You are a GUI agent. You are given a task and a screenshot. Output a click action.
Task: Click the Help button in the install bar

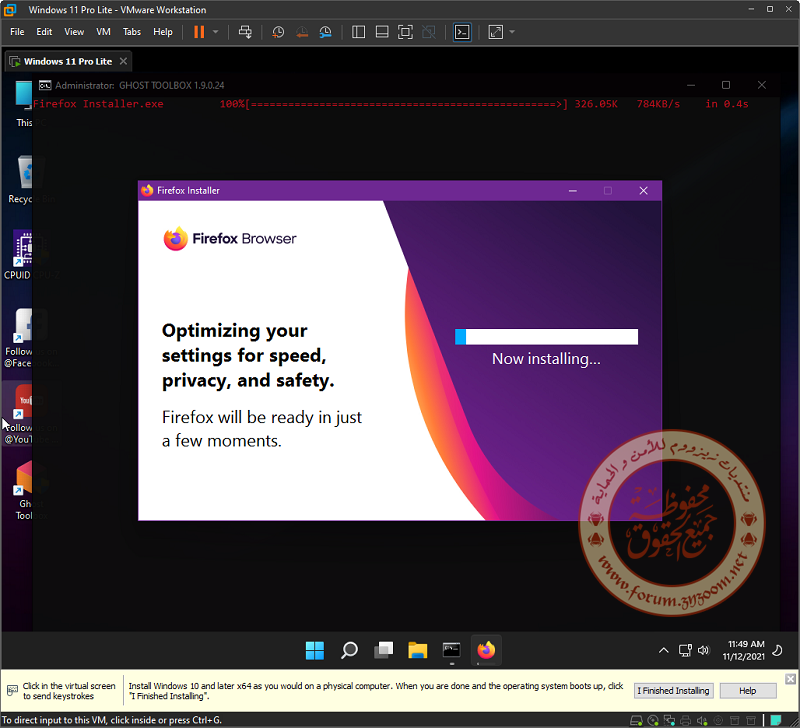(747, 691)
